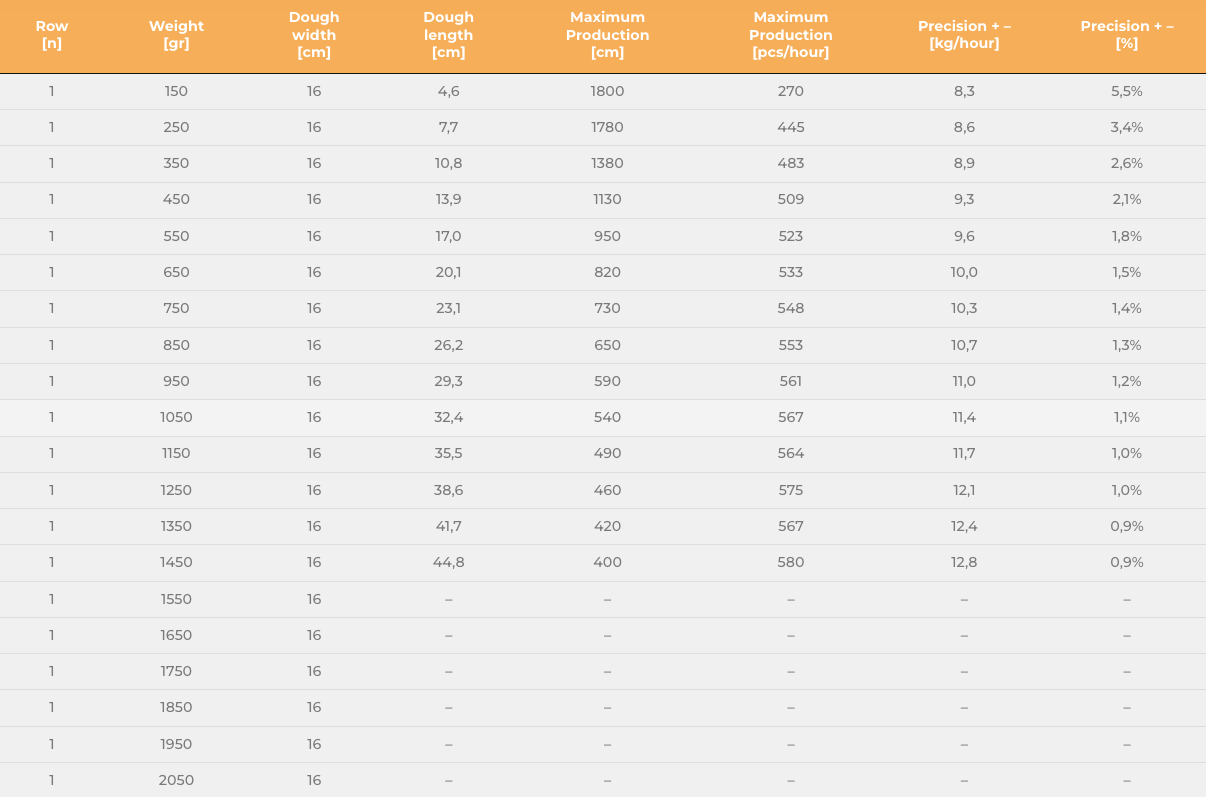Click the 150 weight cell
The width and height of the screenshot is (1206, 797).
click(176, 91)
